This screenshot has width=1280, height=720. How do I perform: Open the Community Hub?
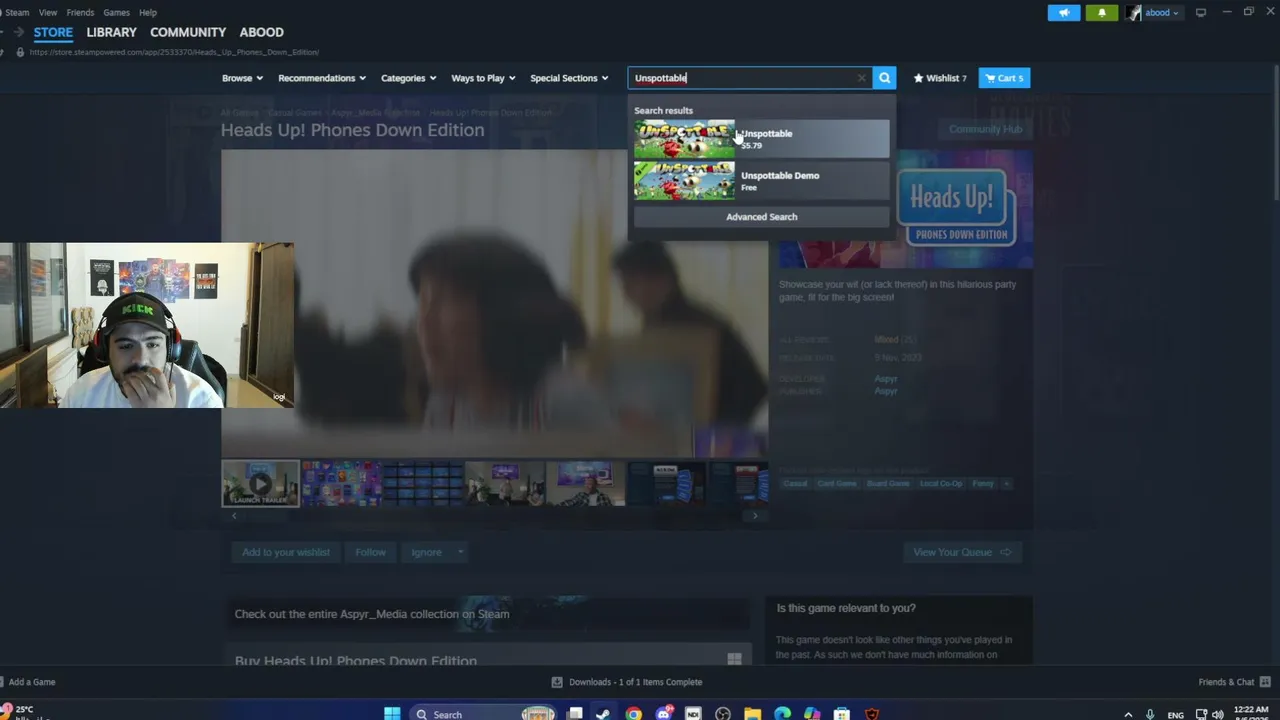985,129
